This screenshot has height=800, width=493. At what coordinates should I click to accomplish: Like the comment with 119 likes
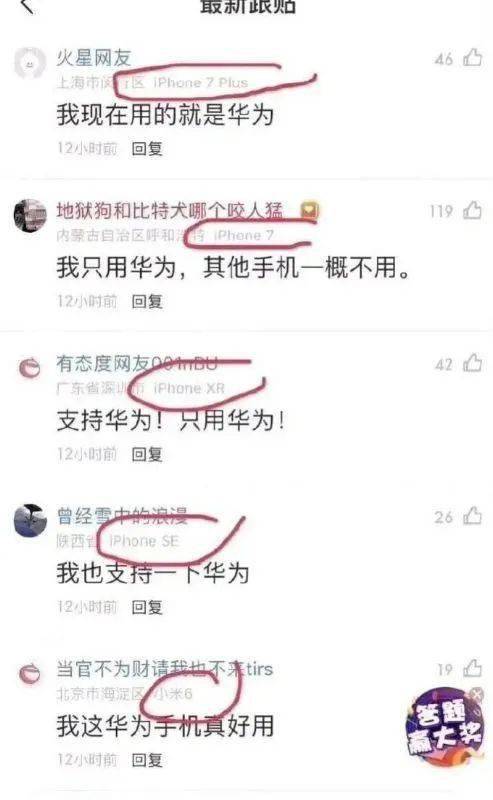(473, 210)
